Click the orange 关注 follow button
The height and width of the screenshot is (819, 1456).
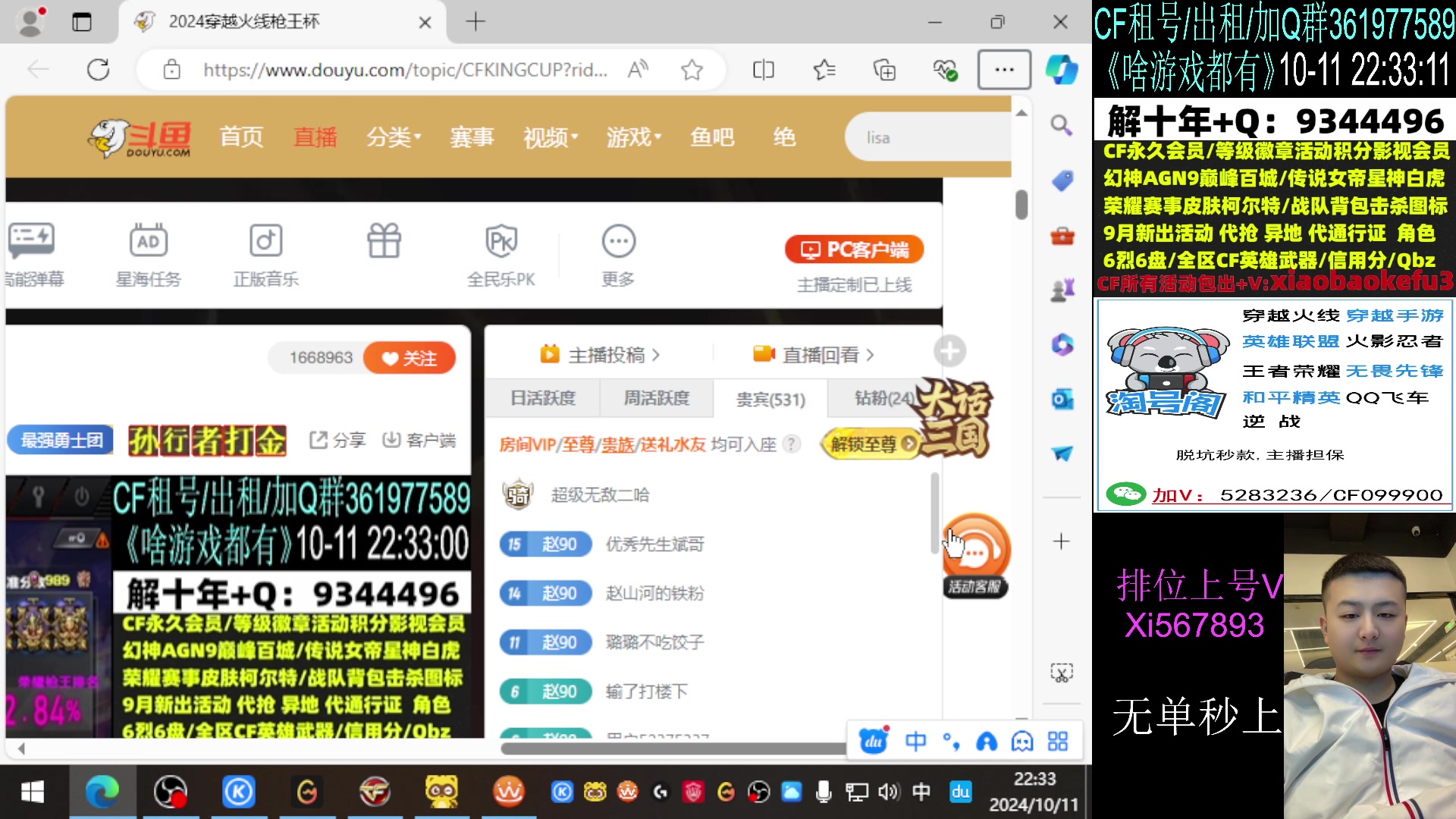[x=409, y=358]
